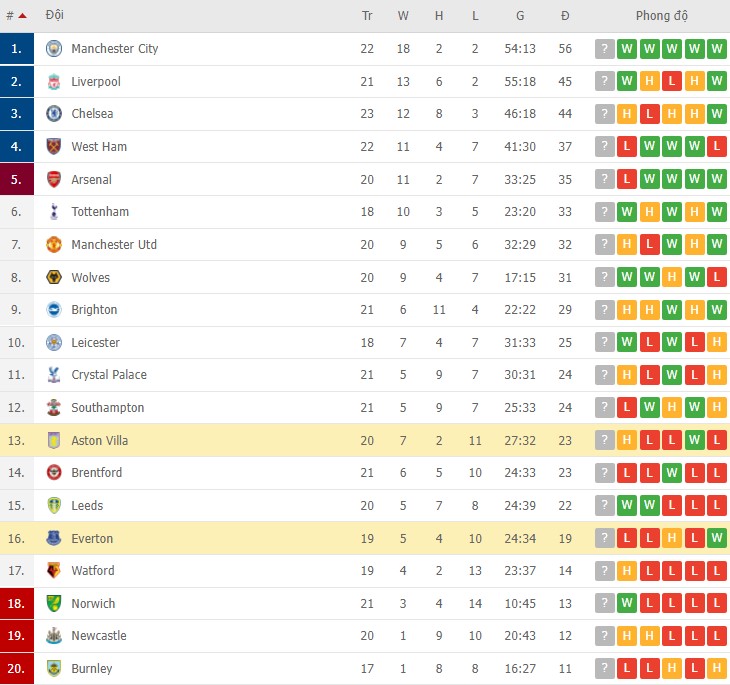Open the Aston Villa team link
The image size is (730, 685).
(99, 441)
